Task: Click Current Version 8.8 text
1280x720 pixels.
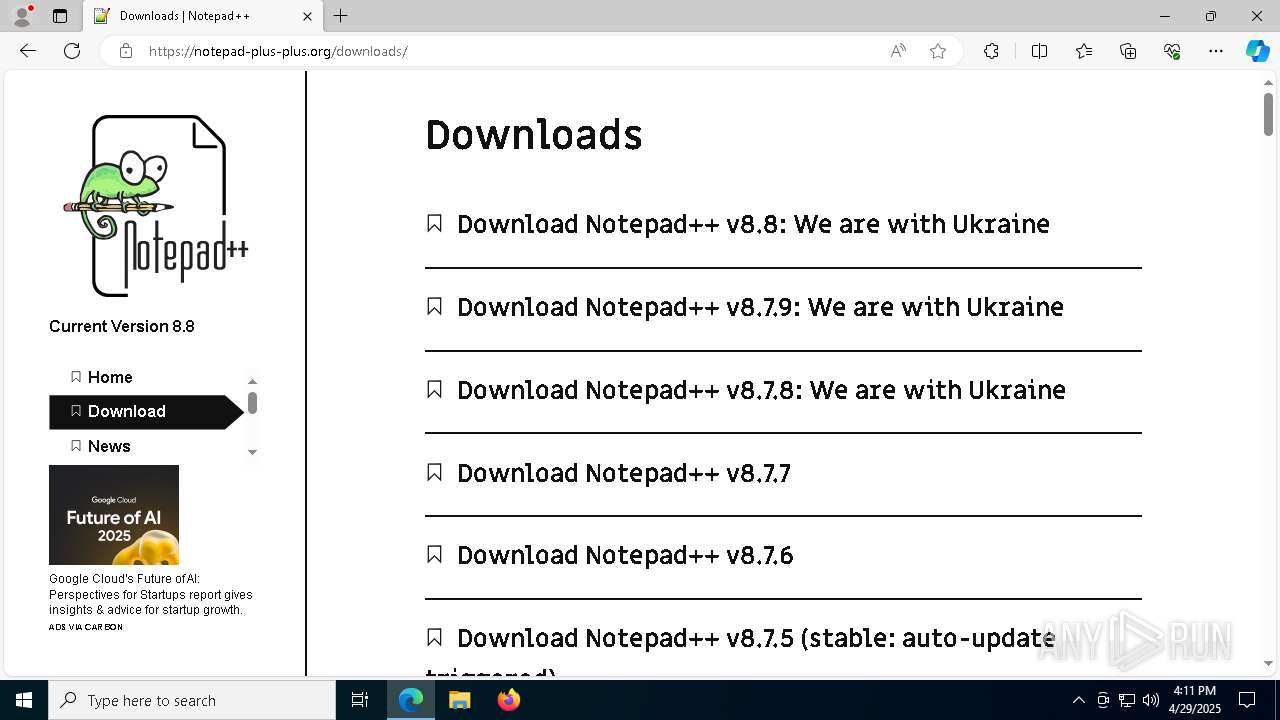Action: click(122, 326)
